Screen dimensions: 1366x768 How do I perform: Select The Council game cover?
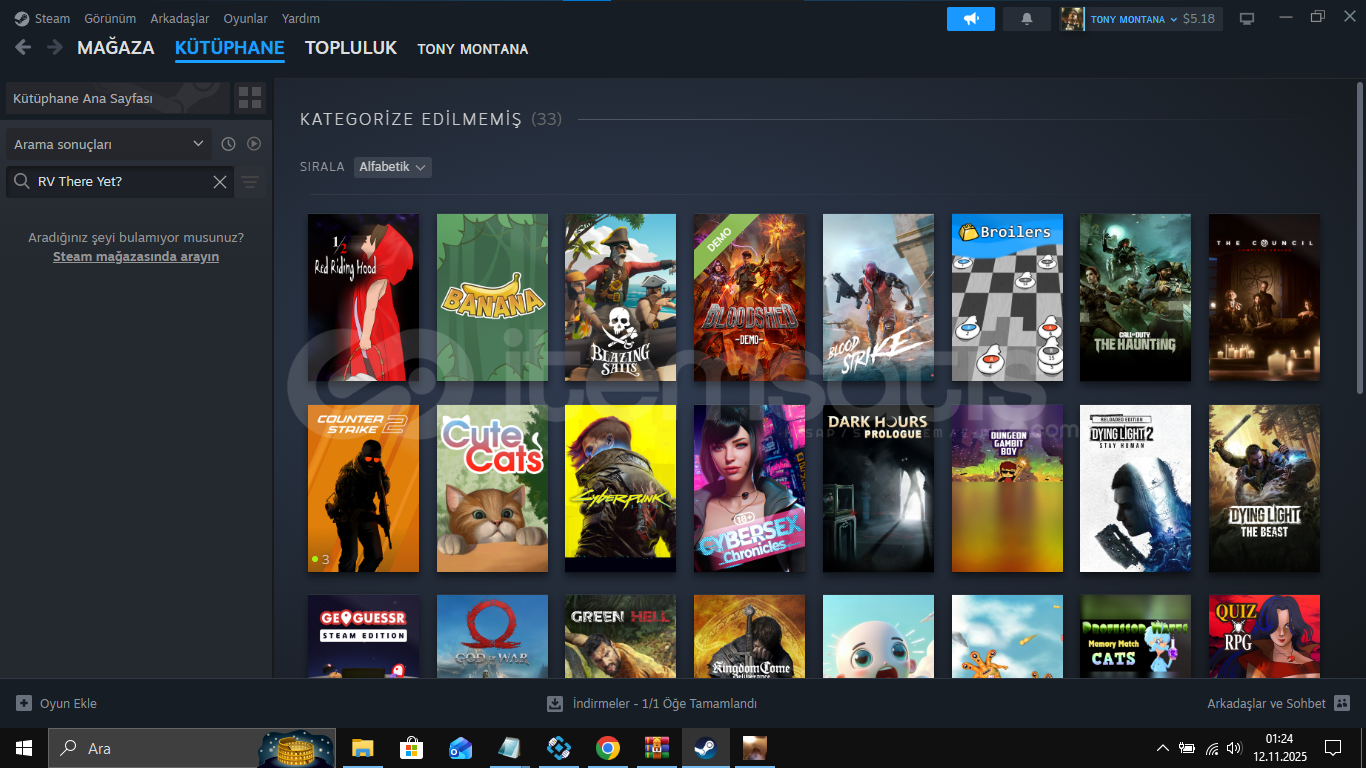pos(1264,297)
